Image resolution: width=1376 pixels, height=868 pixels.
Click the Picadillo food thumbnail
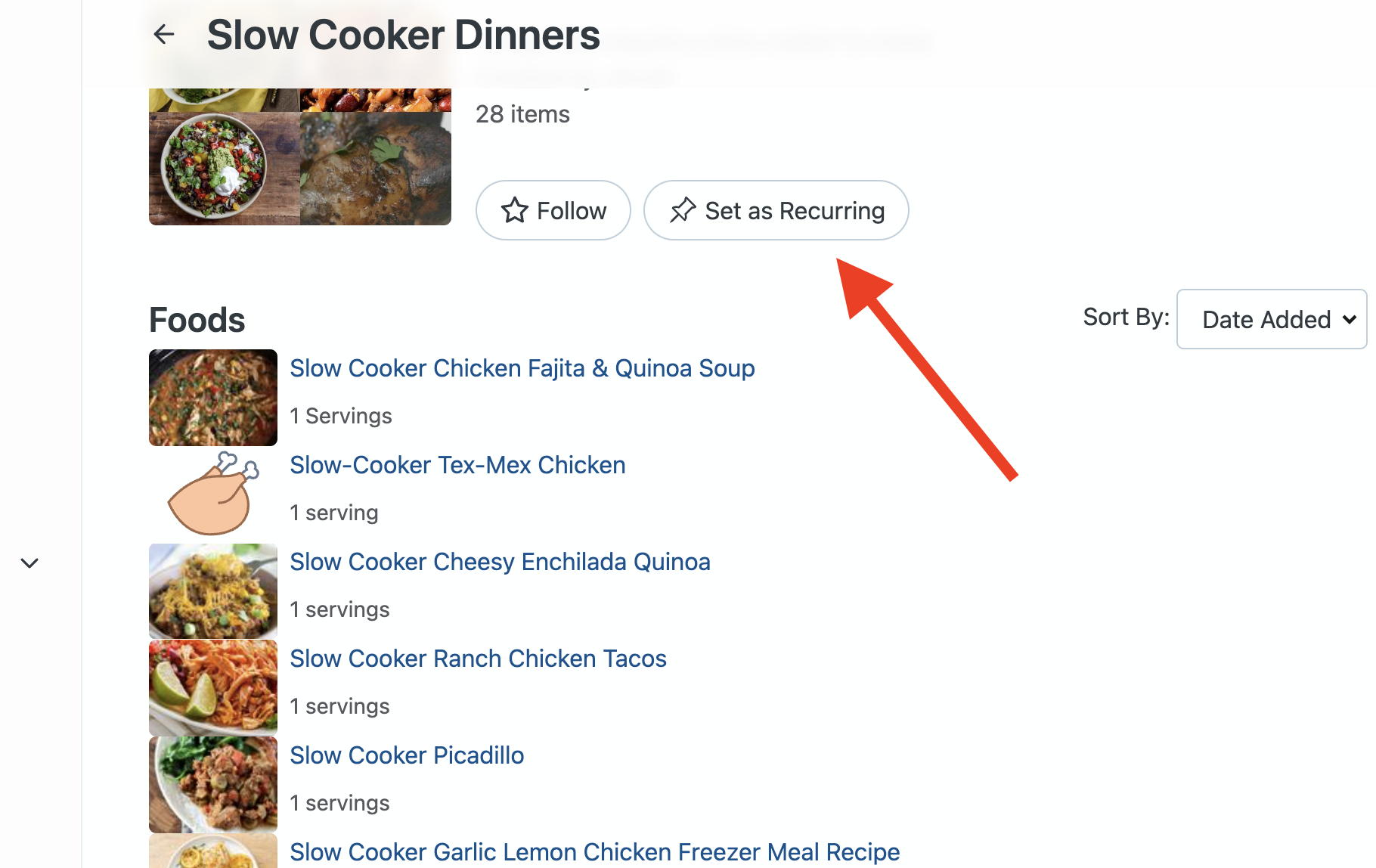click(x=213, y=785)
